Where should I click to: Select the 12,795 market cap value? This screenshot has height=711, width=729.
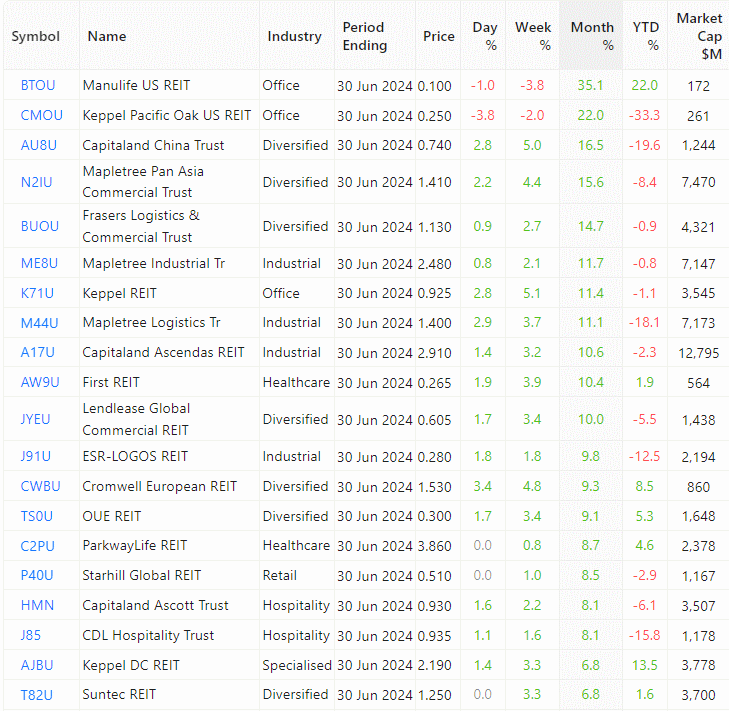point(699,353)
